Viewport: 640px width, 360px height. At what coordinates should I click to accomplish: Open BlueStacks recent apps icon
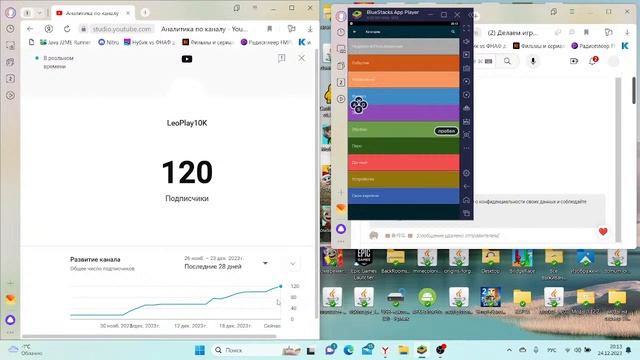coord(467,213)
